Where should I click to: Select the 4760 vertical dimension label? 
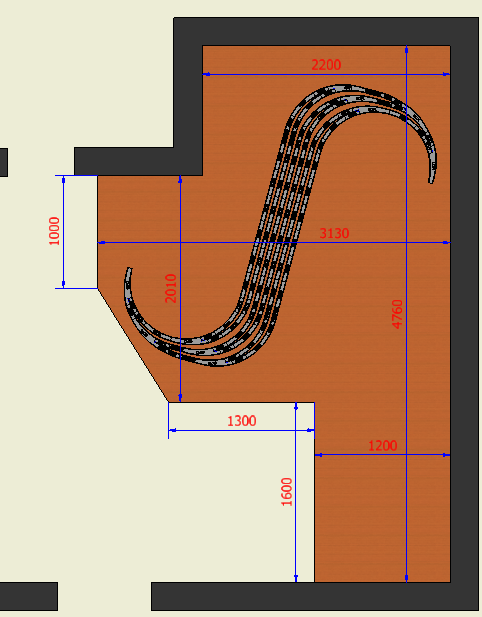click(397, 314)
